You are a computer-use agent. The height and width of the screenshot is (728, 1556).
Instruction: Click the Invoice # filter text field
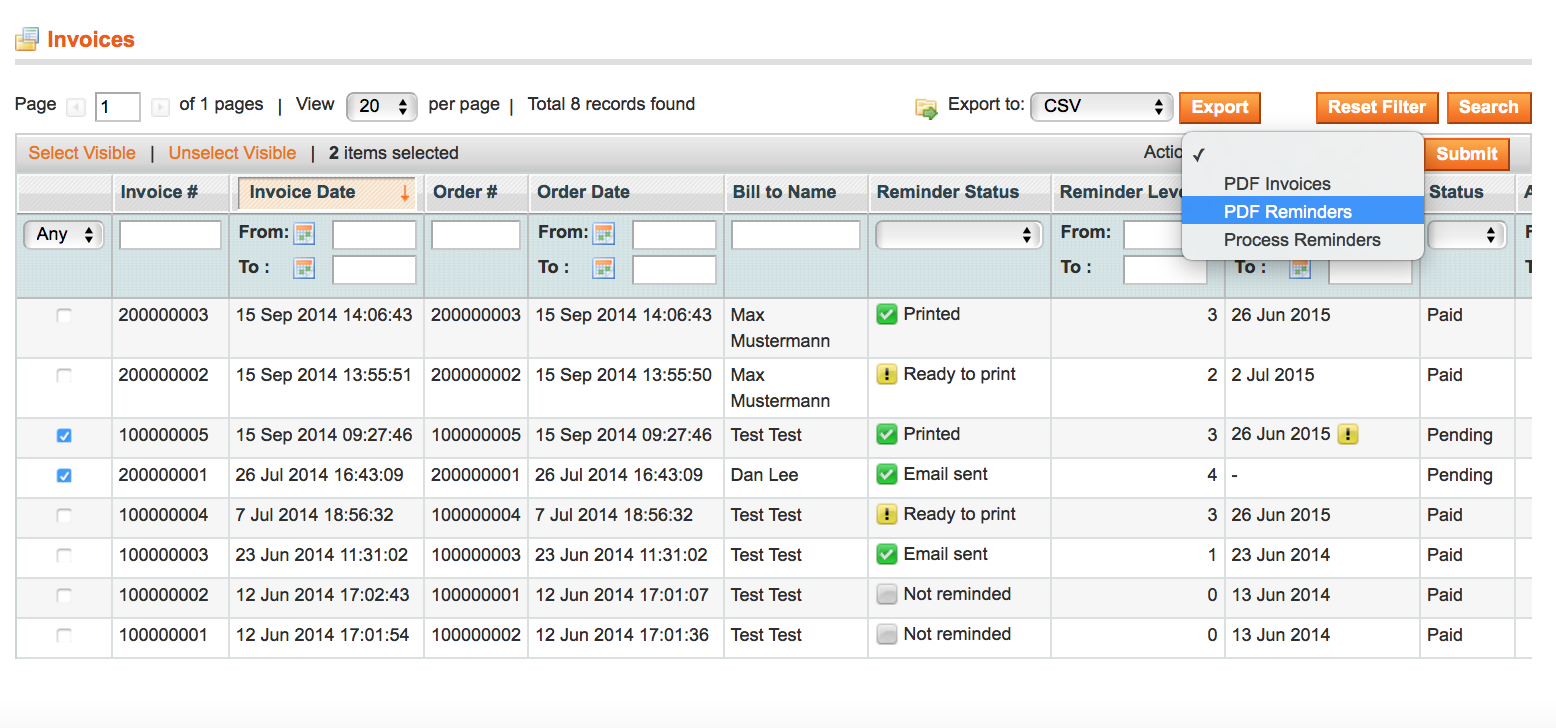[170, 235]
